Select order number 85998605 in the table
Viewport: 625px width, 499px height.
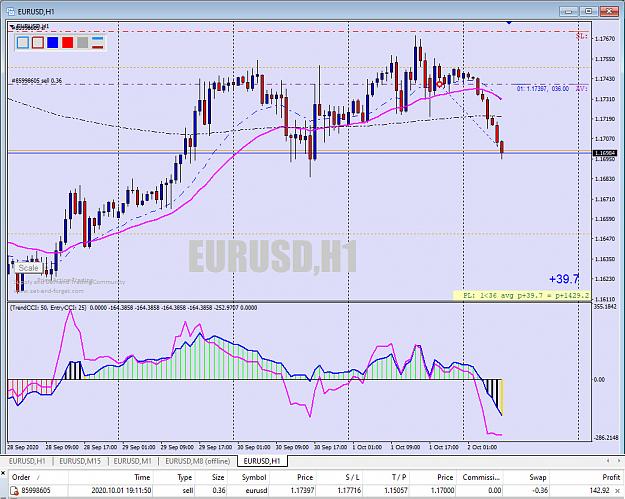click(36, 491)
